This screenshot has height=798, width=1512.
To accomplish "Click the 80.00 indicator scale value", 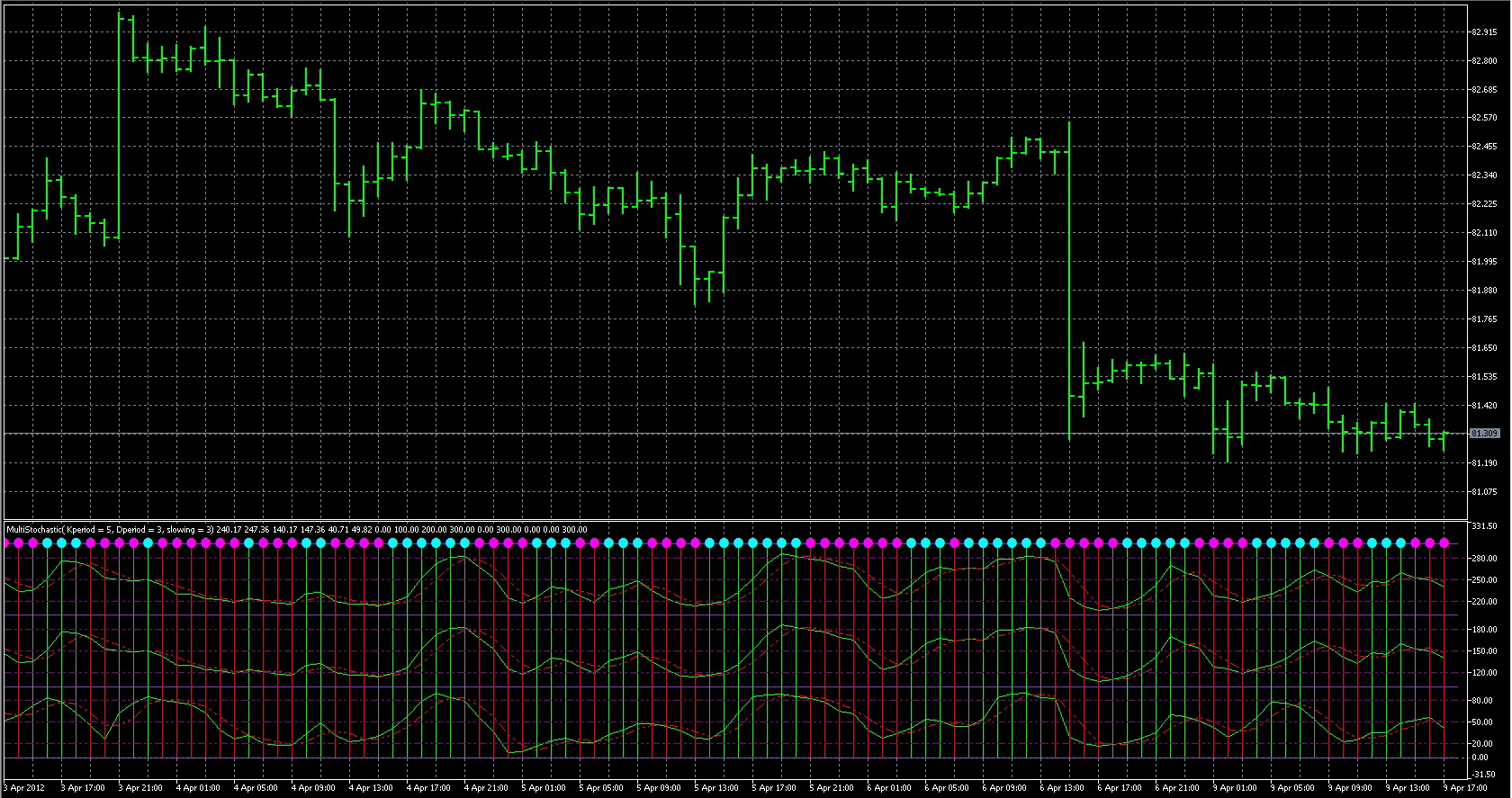I will click(1484, 701).
